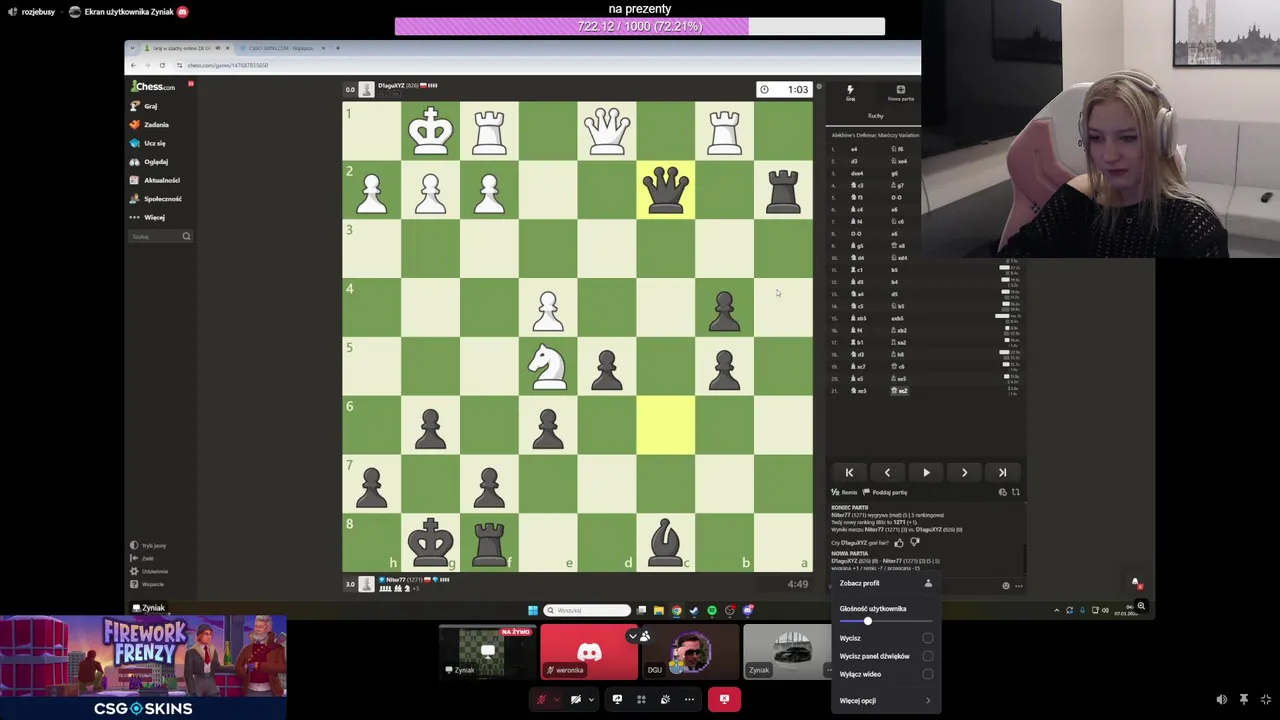Click the chess.com search field
Image resolution: width=1280 pixels, height=720 pixels.
coord(160,237)
